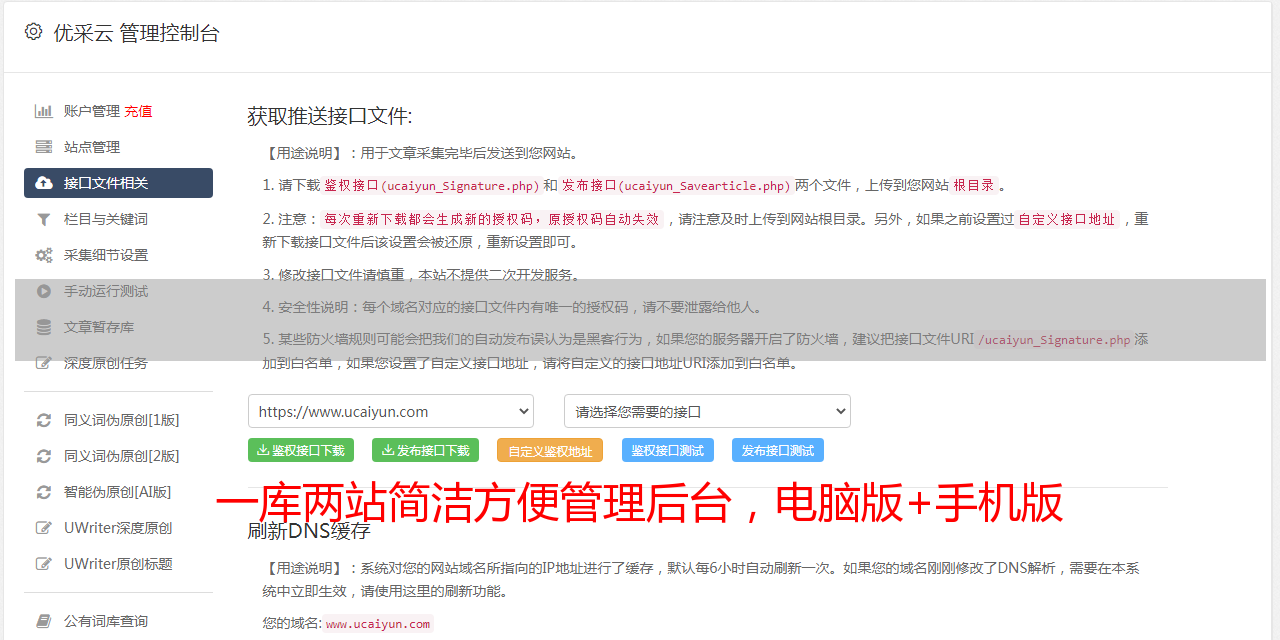Image resolution: width=1280 pixels, height=640 pixels.
Task: Click the 发布接口(ucaiyun_Savearticle.php) code text
Action: click(x=676, y=185)
